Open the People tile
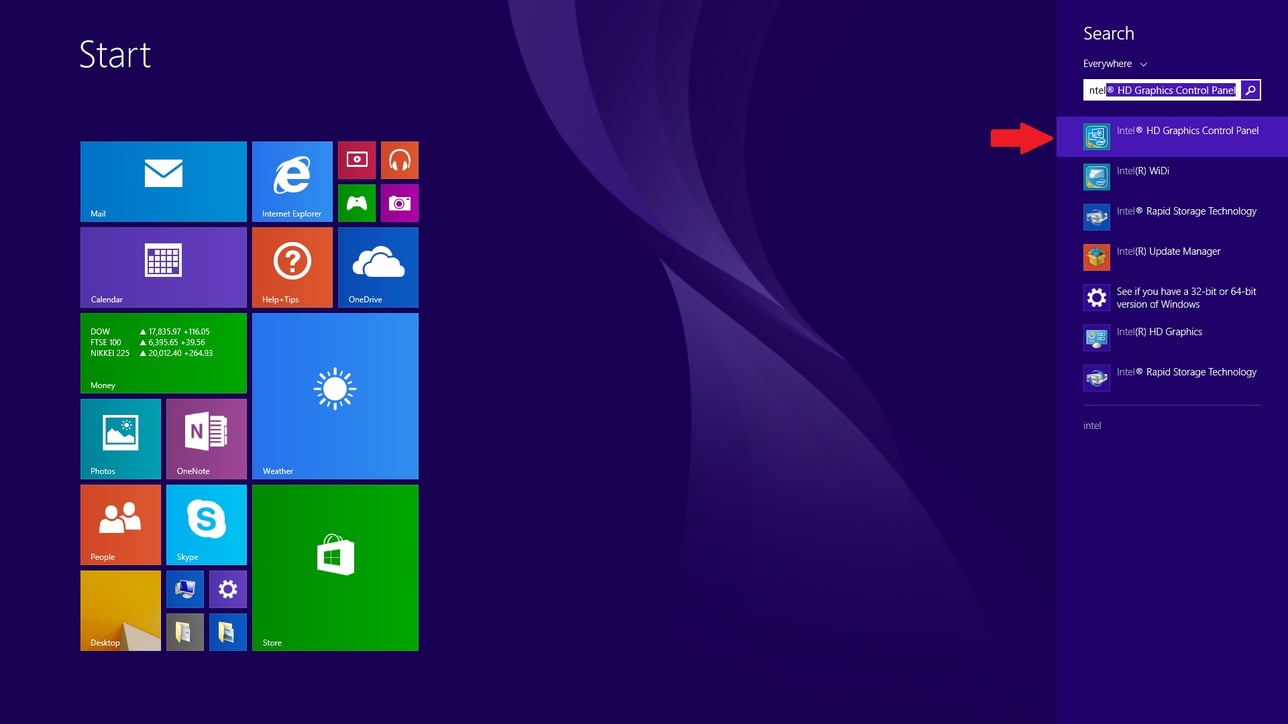1288x724 pixels. [x=120, y=525]
